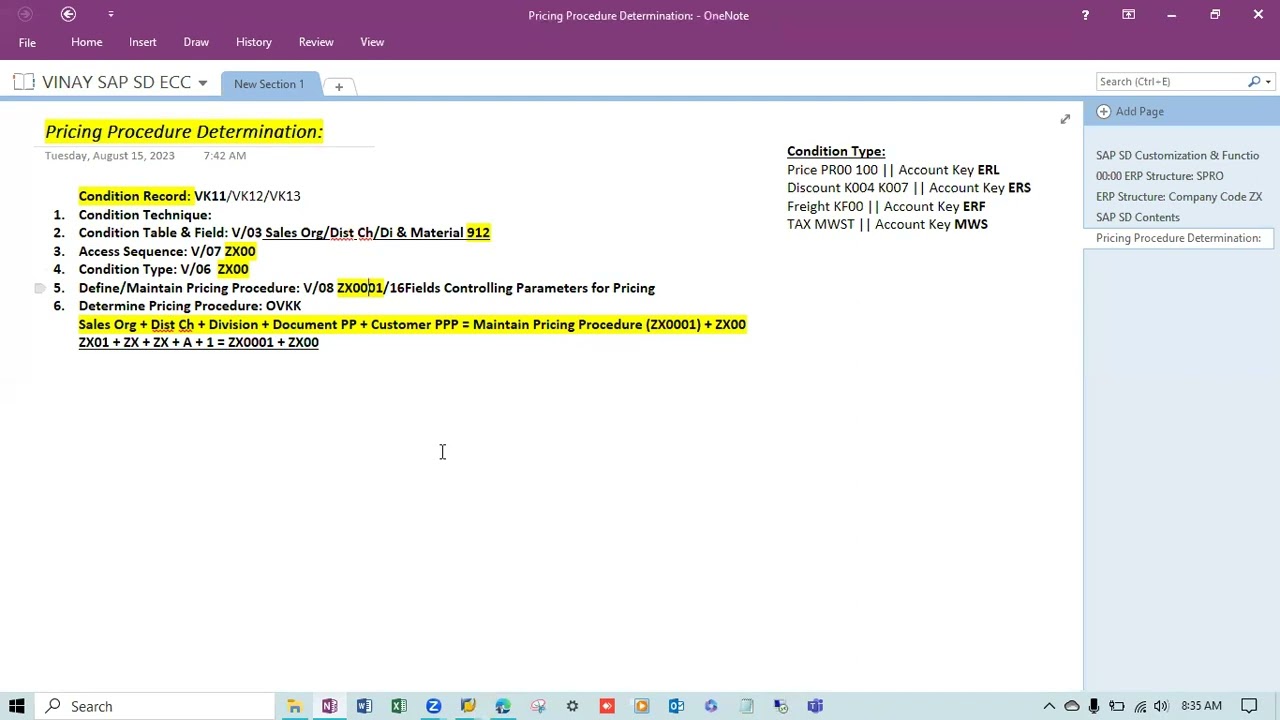The image size is (1280, 720).
Task: Click Add Page button
Action: (1130, 111)
